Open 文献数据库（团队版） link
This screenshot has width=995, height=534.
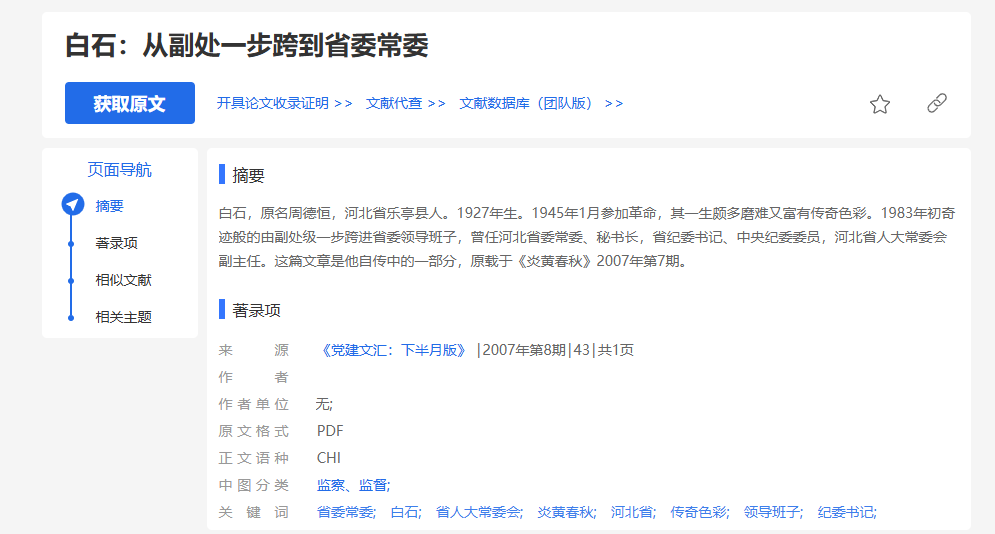(540, 103)
